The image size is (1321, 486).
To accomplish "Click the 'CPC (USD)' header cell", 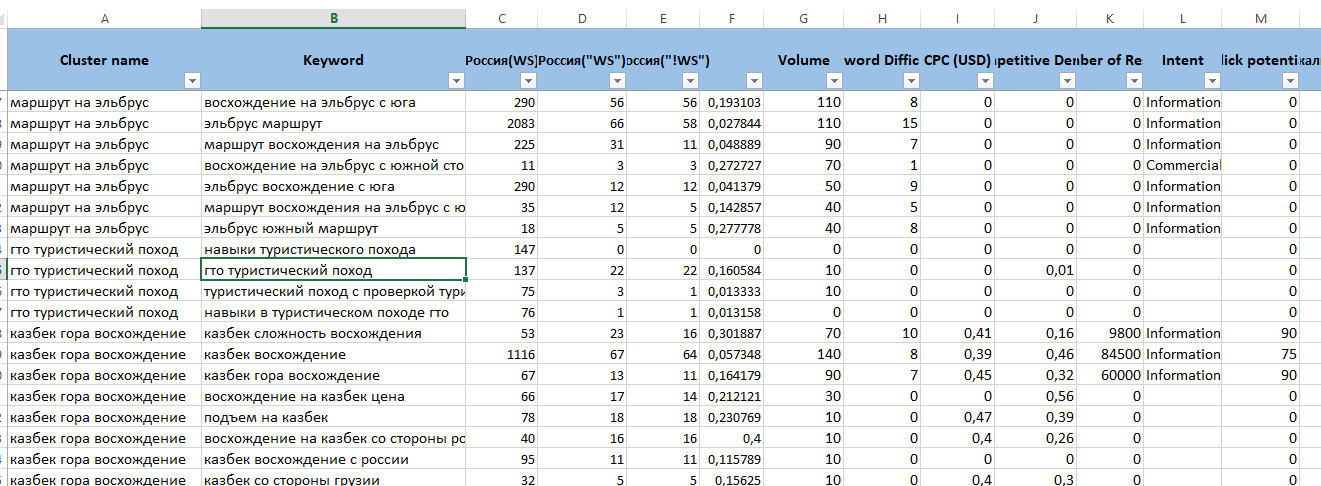I will coord(957,60).
